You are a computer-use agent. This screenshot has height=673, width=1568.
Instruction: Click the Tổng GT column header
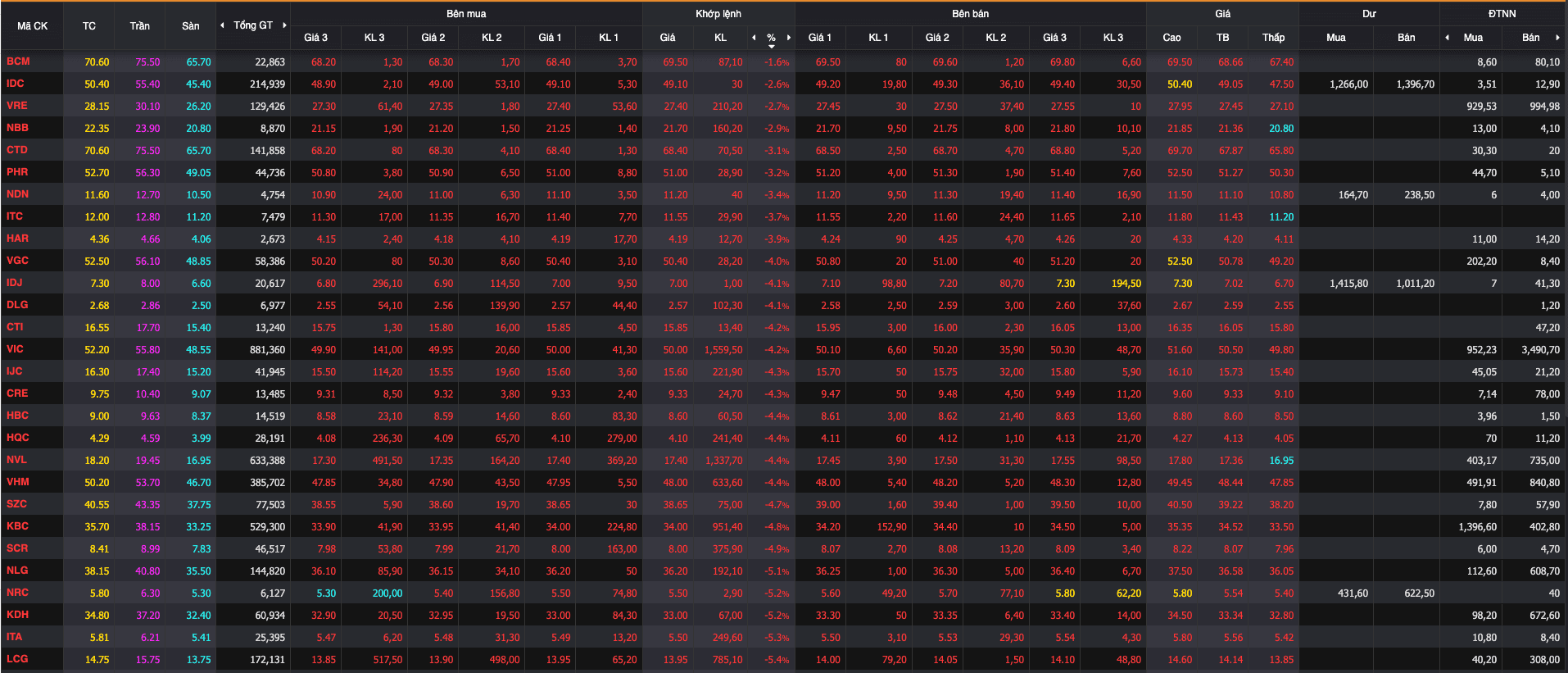tap(253, 25)
